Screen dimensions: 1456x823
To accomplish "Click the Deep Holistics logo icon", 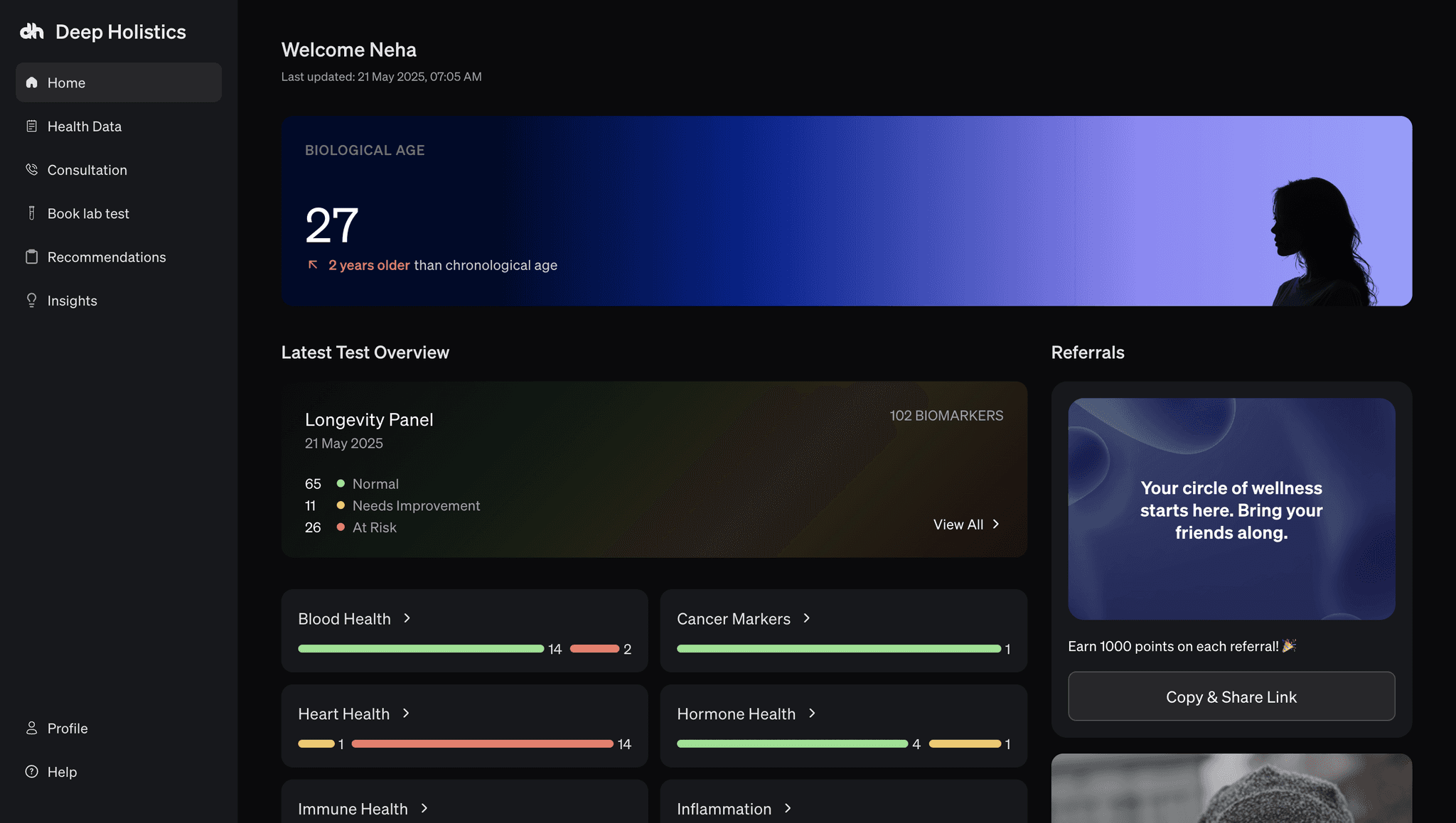I will [32, 31].
